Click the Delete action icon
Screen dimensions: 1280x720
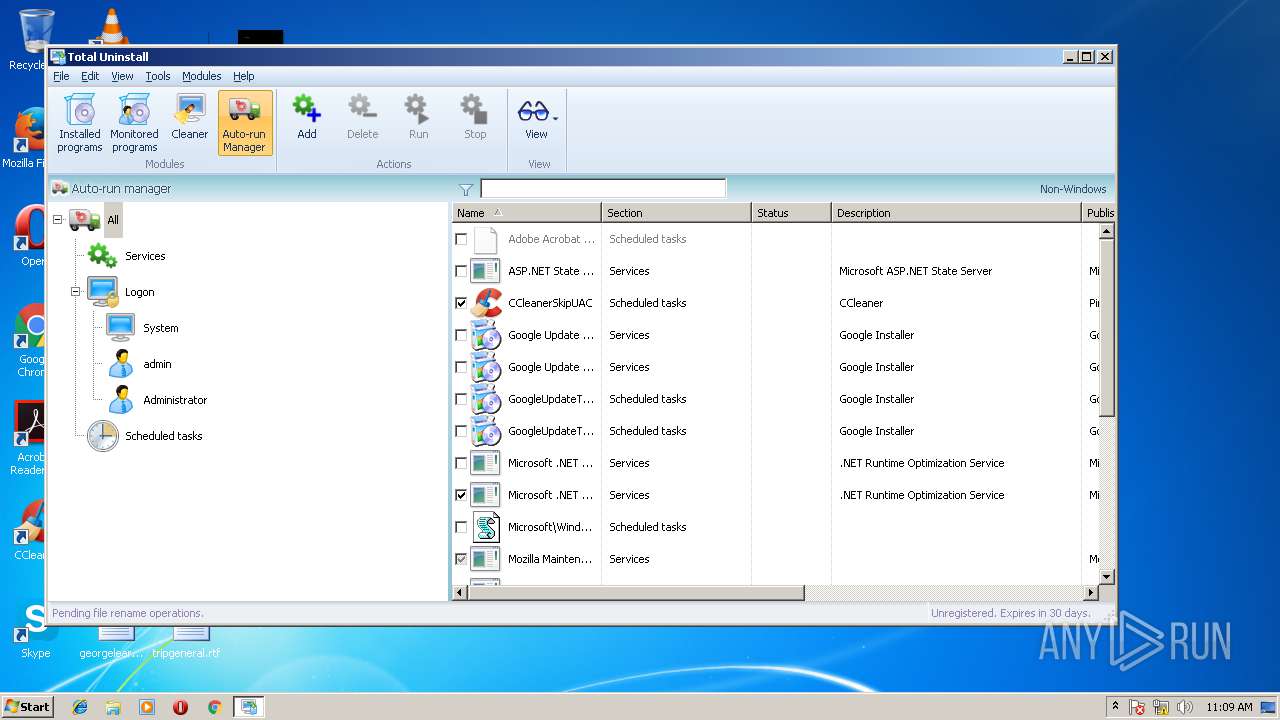tap(362, 109)
